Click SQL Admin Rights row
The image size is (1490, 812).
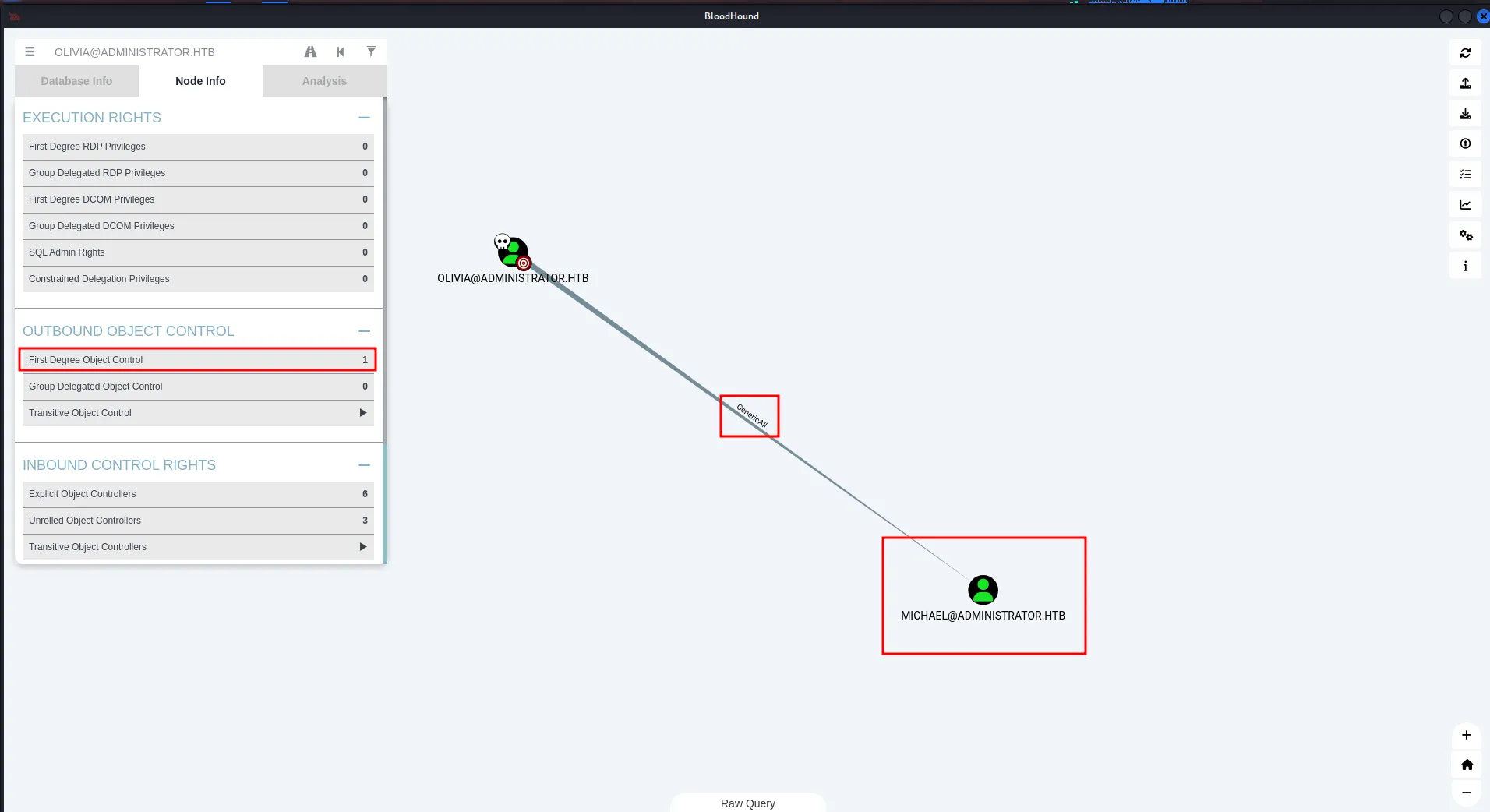[198, 252]
